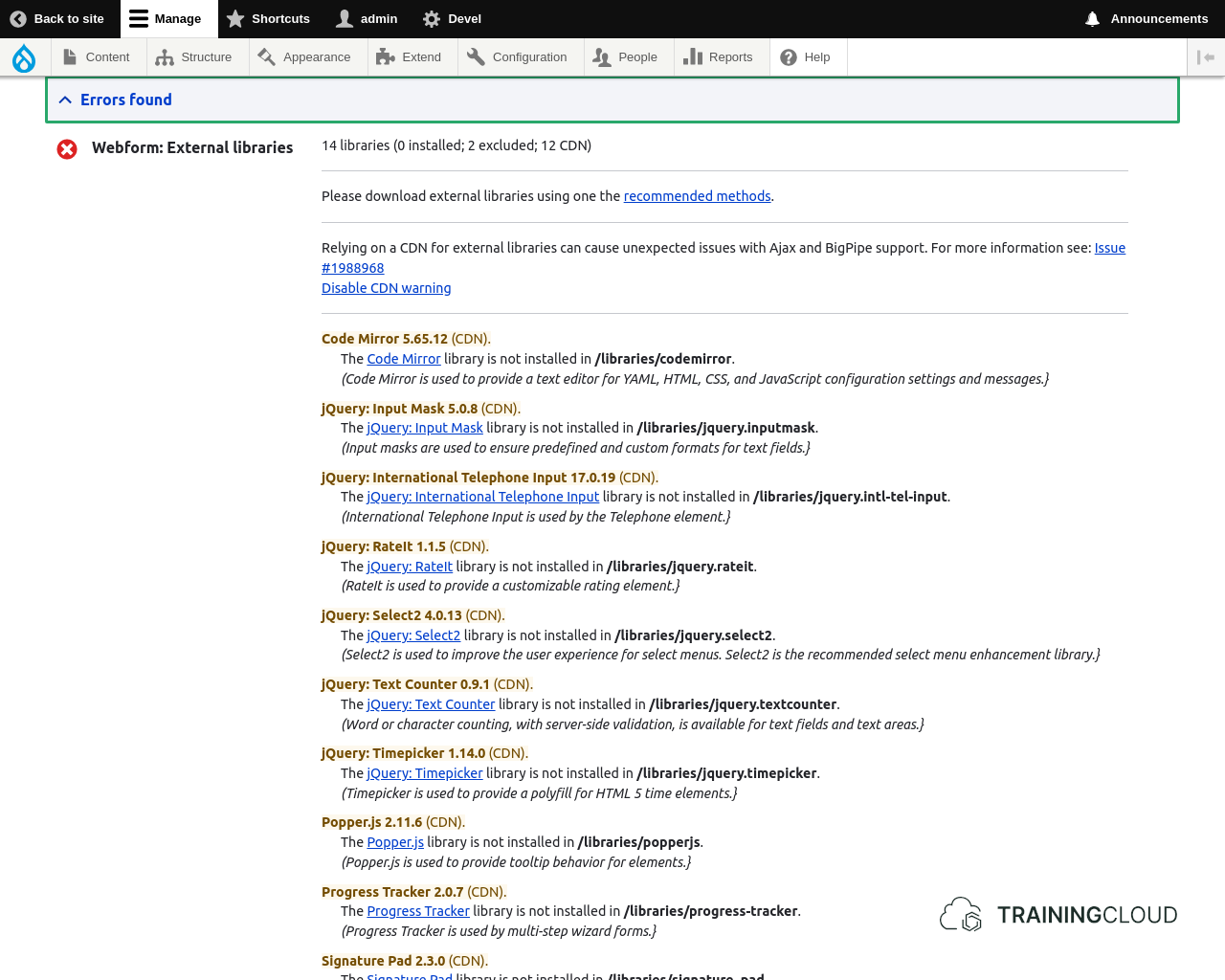The image size is (1225, 980).
Task: Click the Help question mark icon
Action: click(x=789, y=57)
